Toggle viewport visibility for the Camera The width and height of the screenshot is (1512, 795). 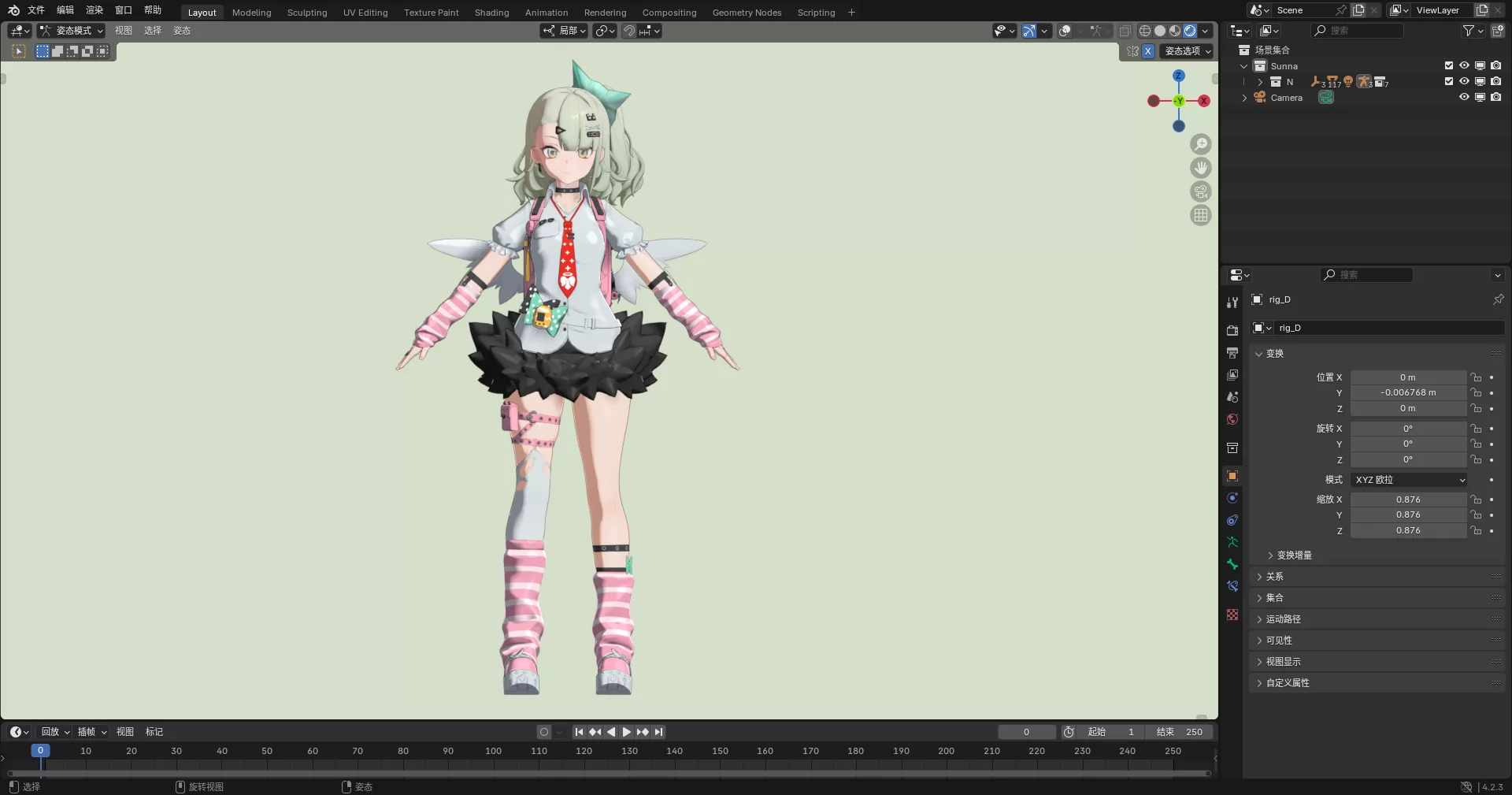click(1465, 97)
